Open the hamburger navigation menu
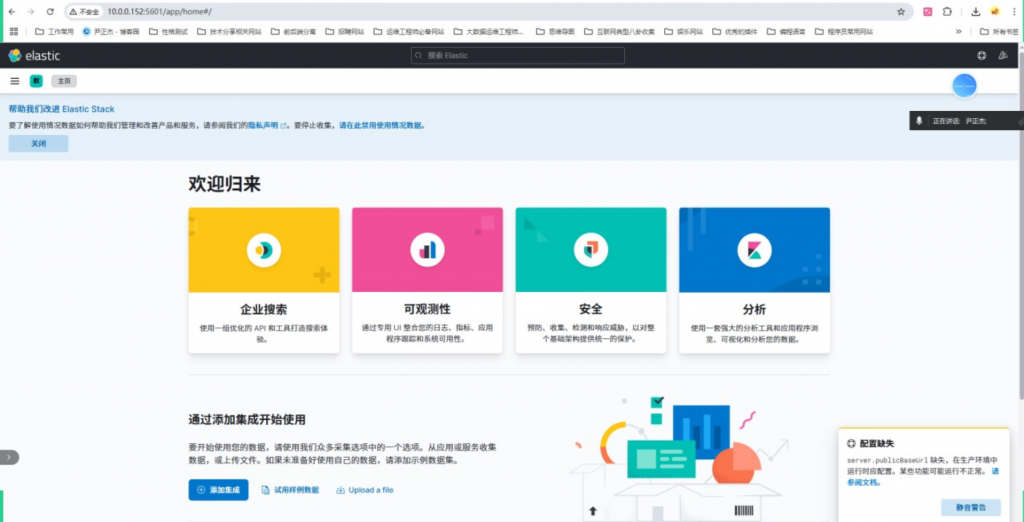This screenshot has height=522, width=1024. tap(15, 81)
